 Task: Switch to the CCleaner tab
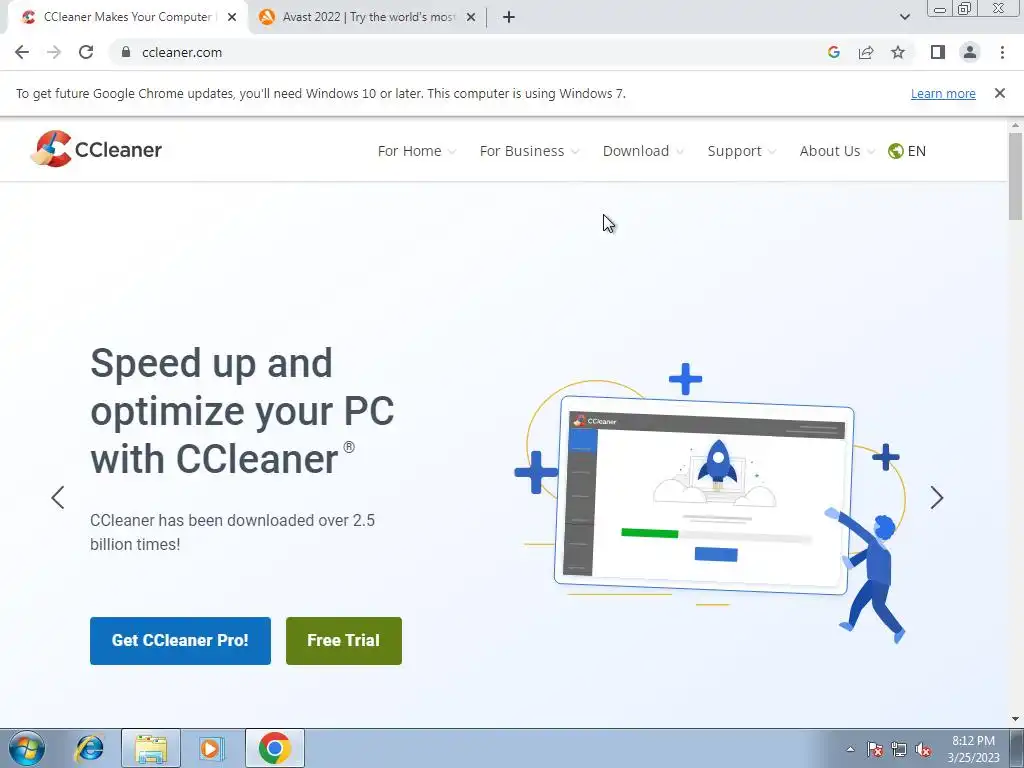pos(127,17)
